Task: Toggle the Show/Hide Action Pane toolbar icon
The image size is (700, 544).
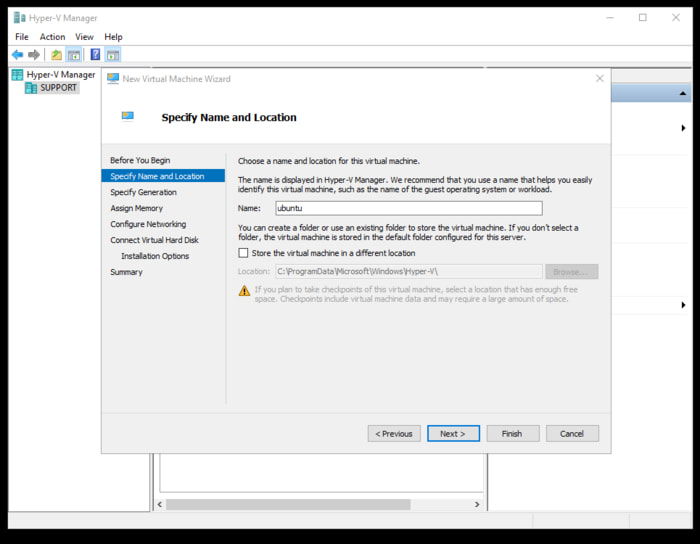Action: [113, 55]
